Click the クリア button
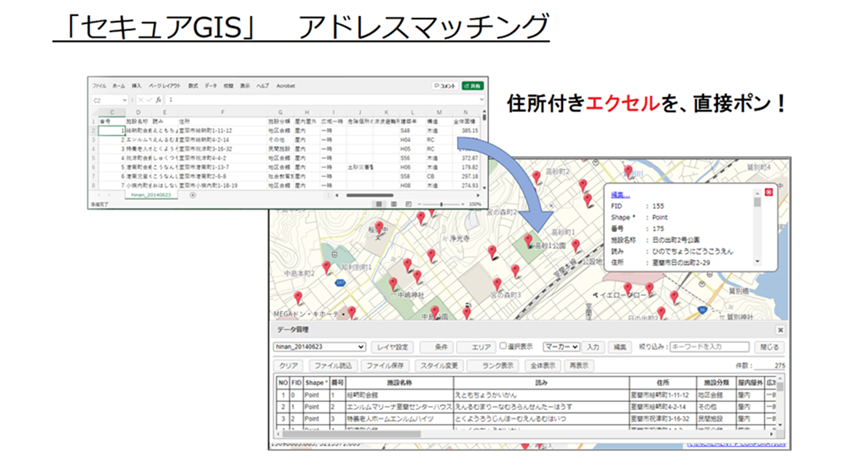The image size is (853, 467). point(288,366)
